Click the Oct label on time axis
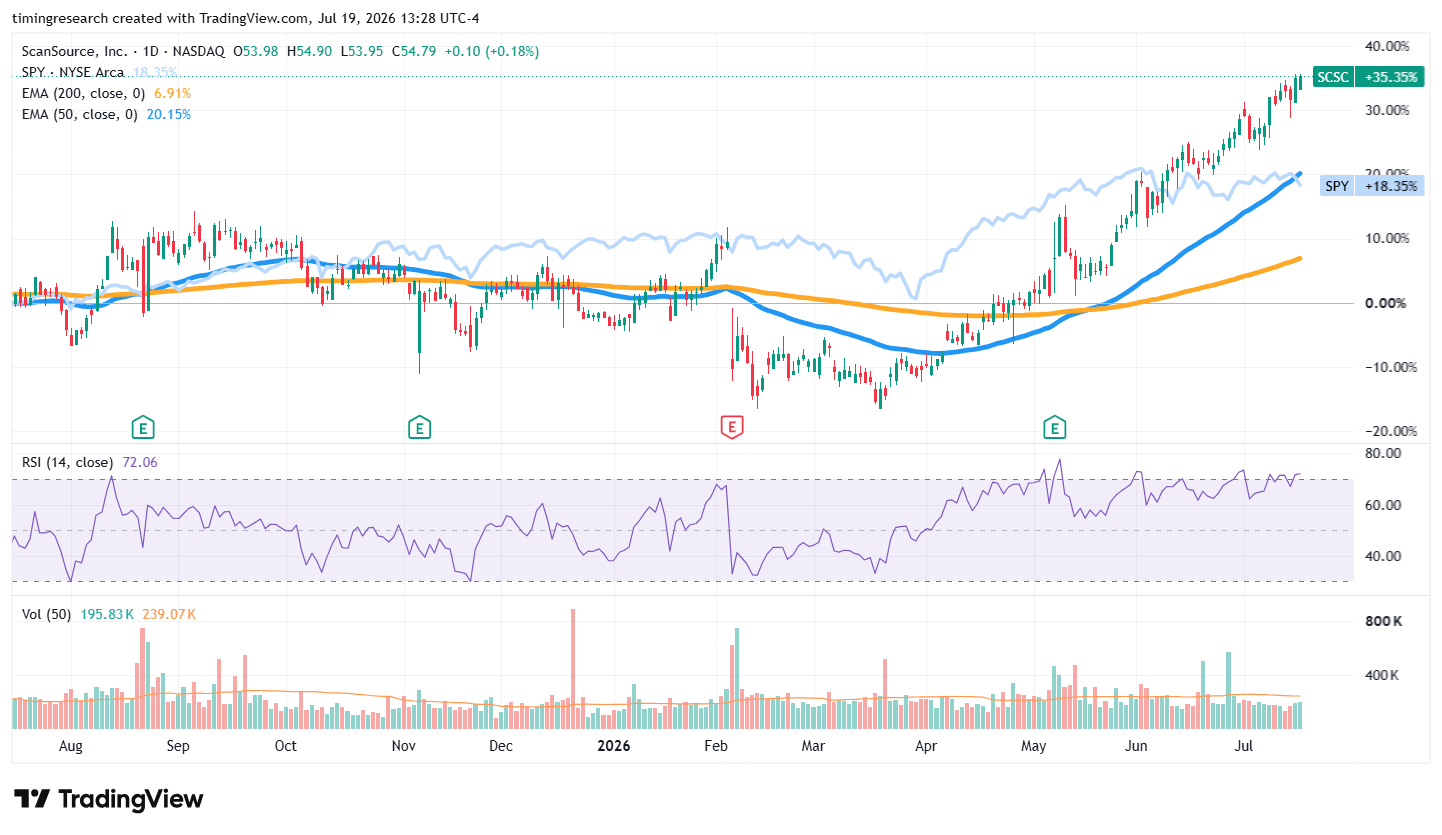 tap(285, 746)
